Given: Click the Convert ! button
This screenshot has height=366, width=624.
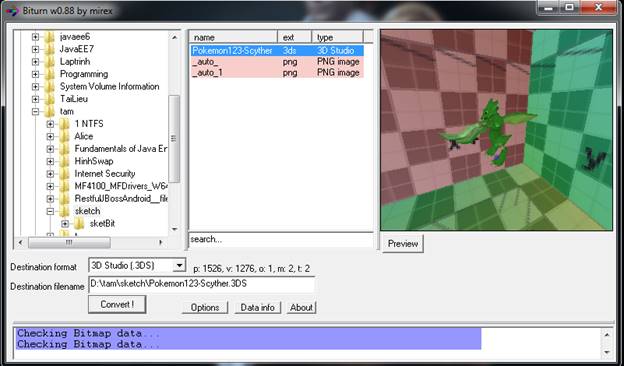Looking at the screenshot, I should point(117,304).
